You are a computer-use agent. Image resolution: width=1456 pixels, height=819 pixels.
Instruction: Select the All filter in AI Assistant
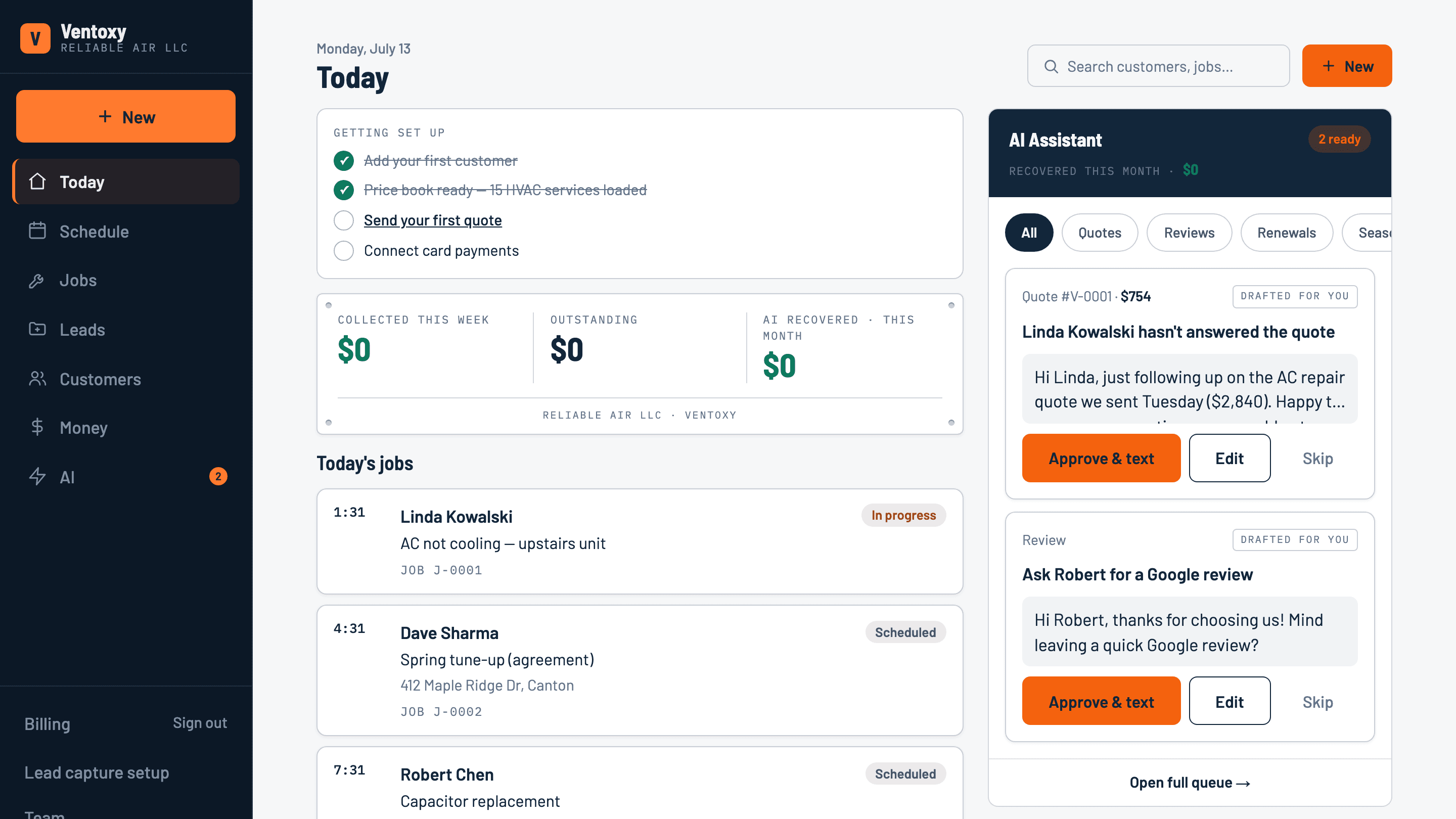pyautogui.click(x=1029, y=233)
